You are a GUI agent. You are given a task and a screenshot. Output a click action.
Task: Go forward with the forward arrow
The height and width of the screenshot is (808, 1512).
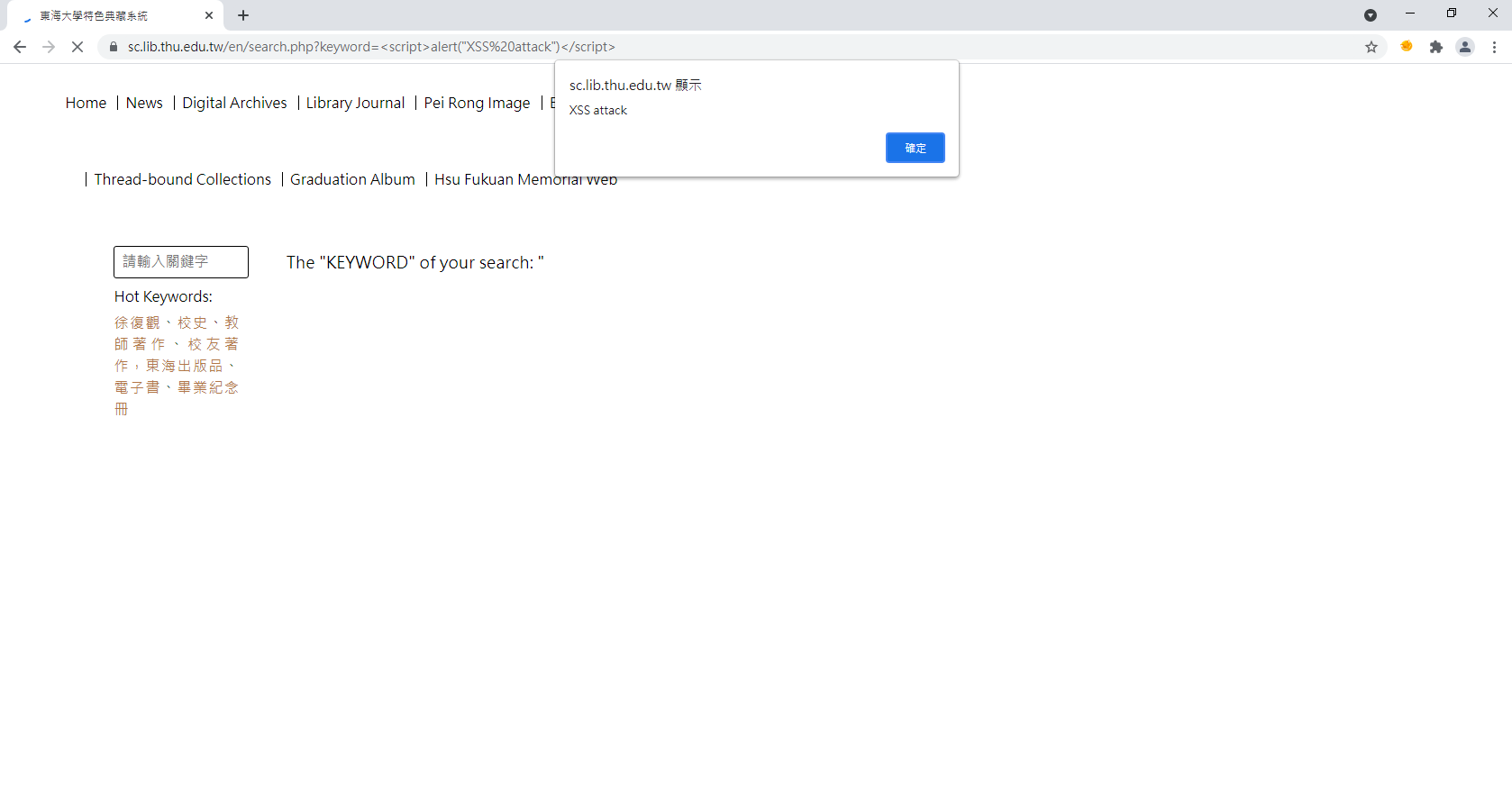click(x=49, y=47)
